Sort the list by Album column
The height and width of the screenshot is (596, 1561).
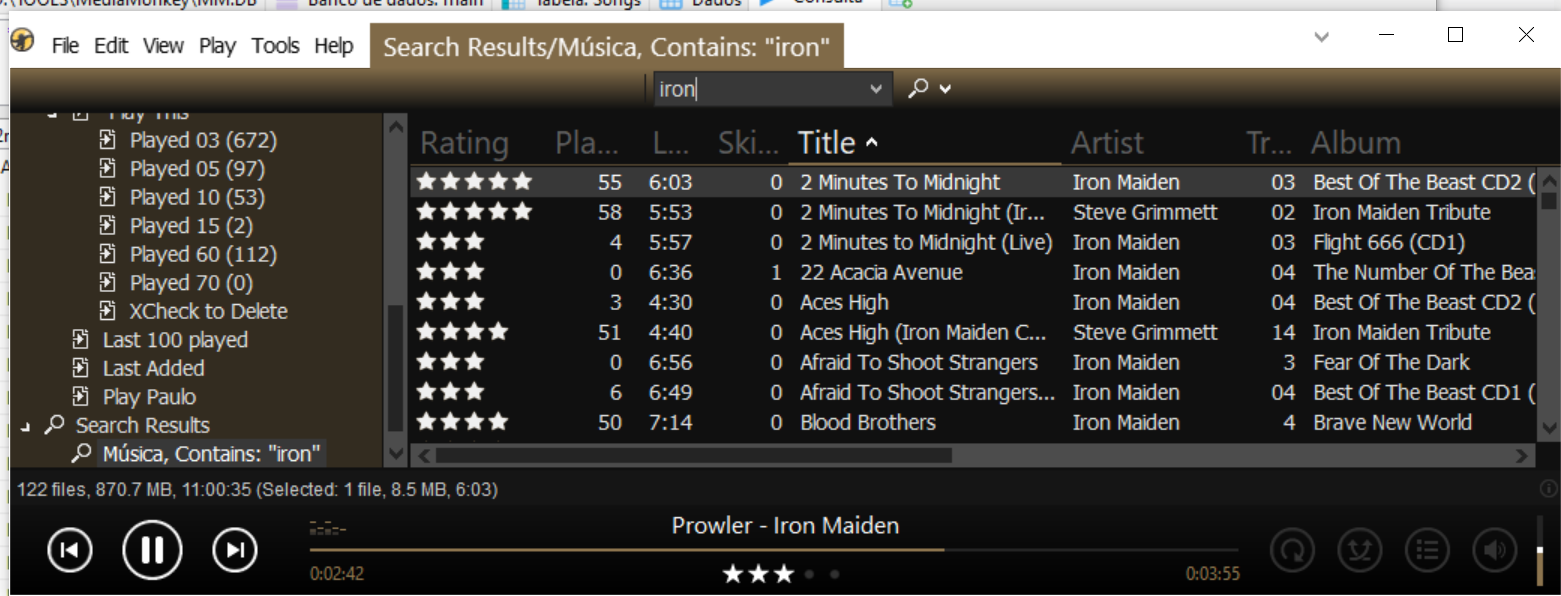(x=1355, y=143)
